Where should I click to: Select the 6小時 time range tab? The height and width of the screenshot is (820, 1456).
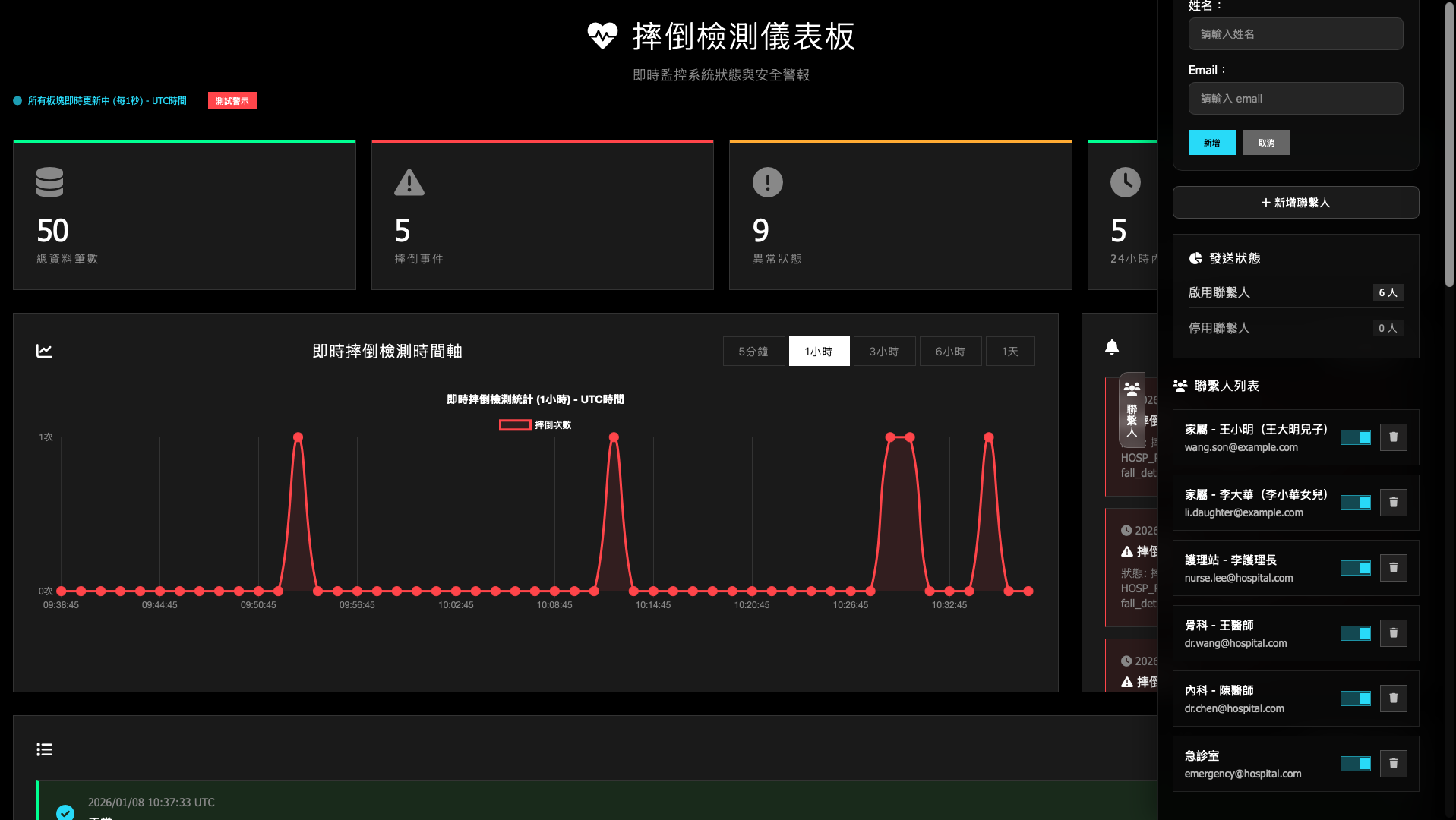(x=950, y=352)
